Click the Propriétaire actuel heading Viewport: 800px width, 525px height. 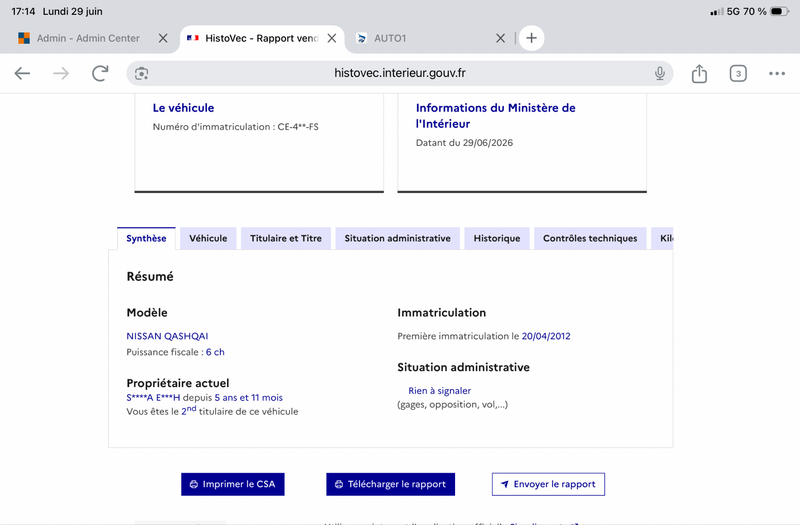click(178, 383)
